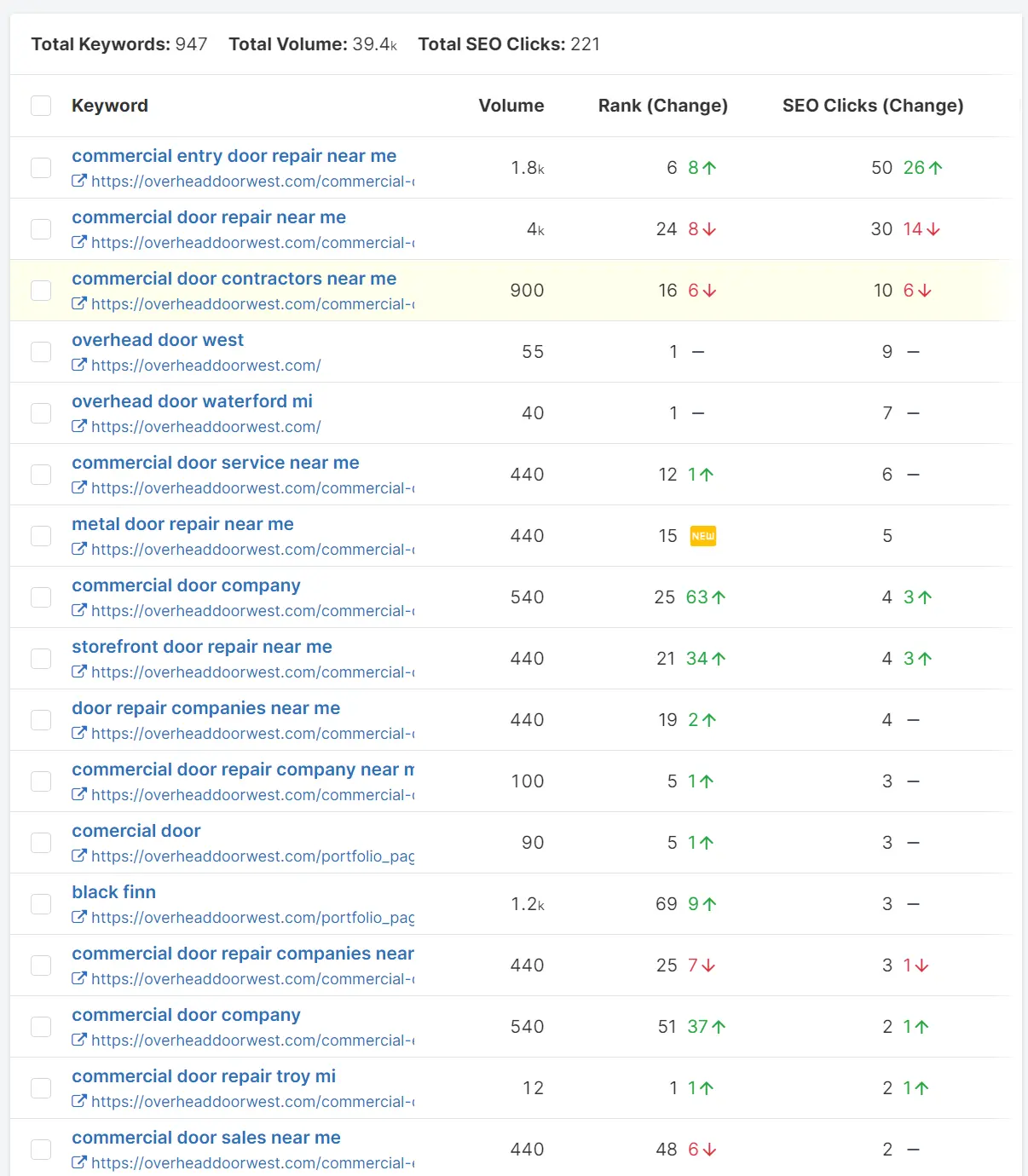Sort by Rank (Change) column header

(x=662, y=106)
